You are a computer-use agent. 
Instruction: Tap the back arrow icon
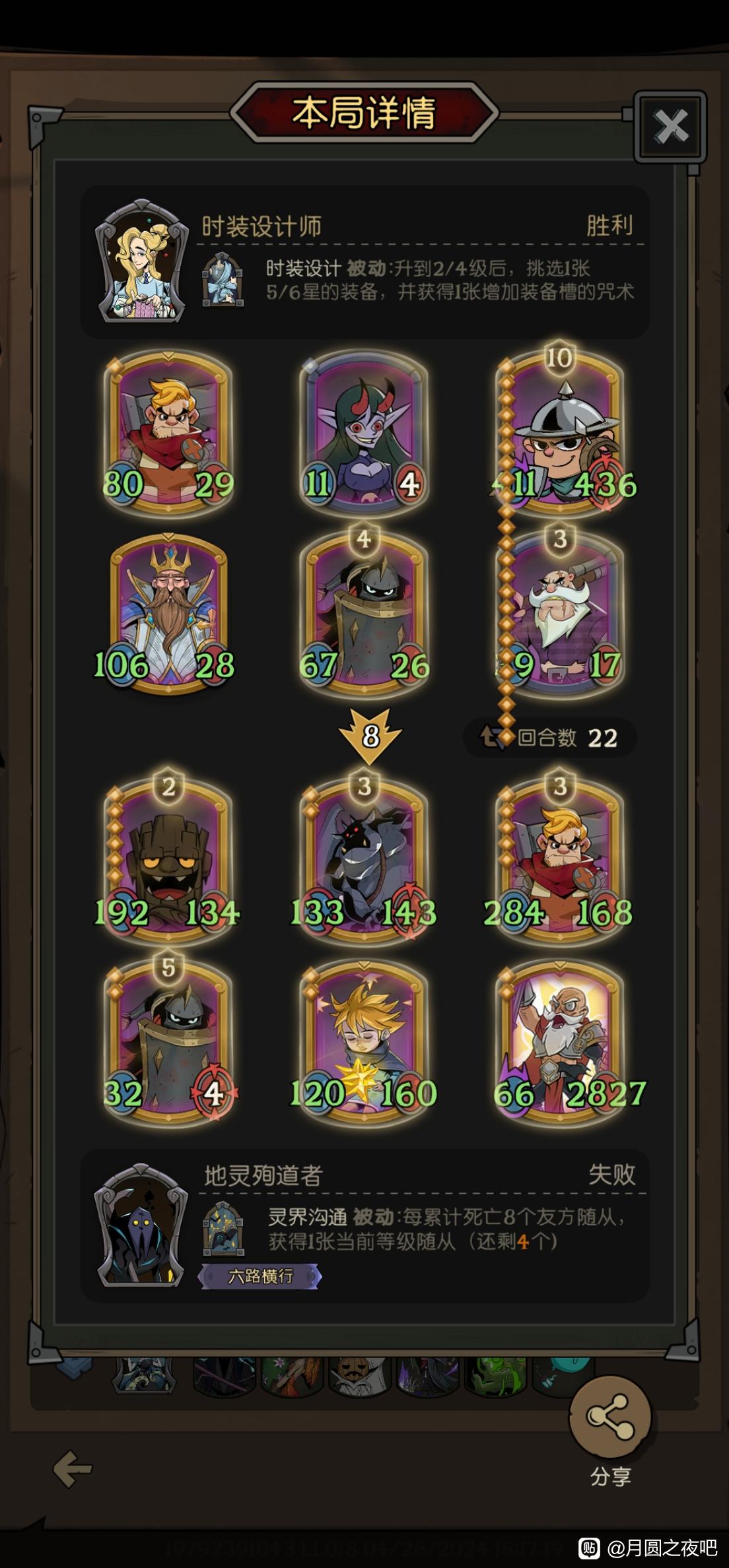[72, 1469]
